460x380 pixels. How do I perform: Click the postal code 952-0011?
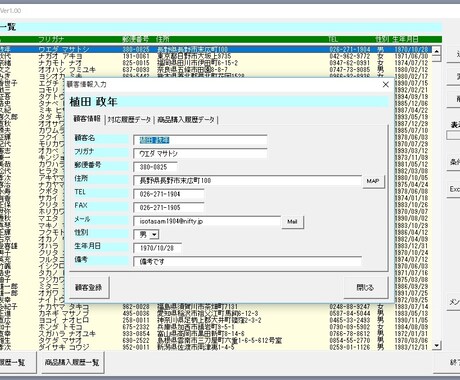coord(136,347)
